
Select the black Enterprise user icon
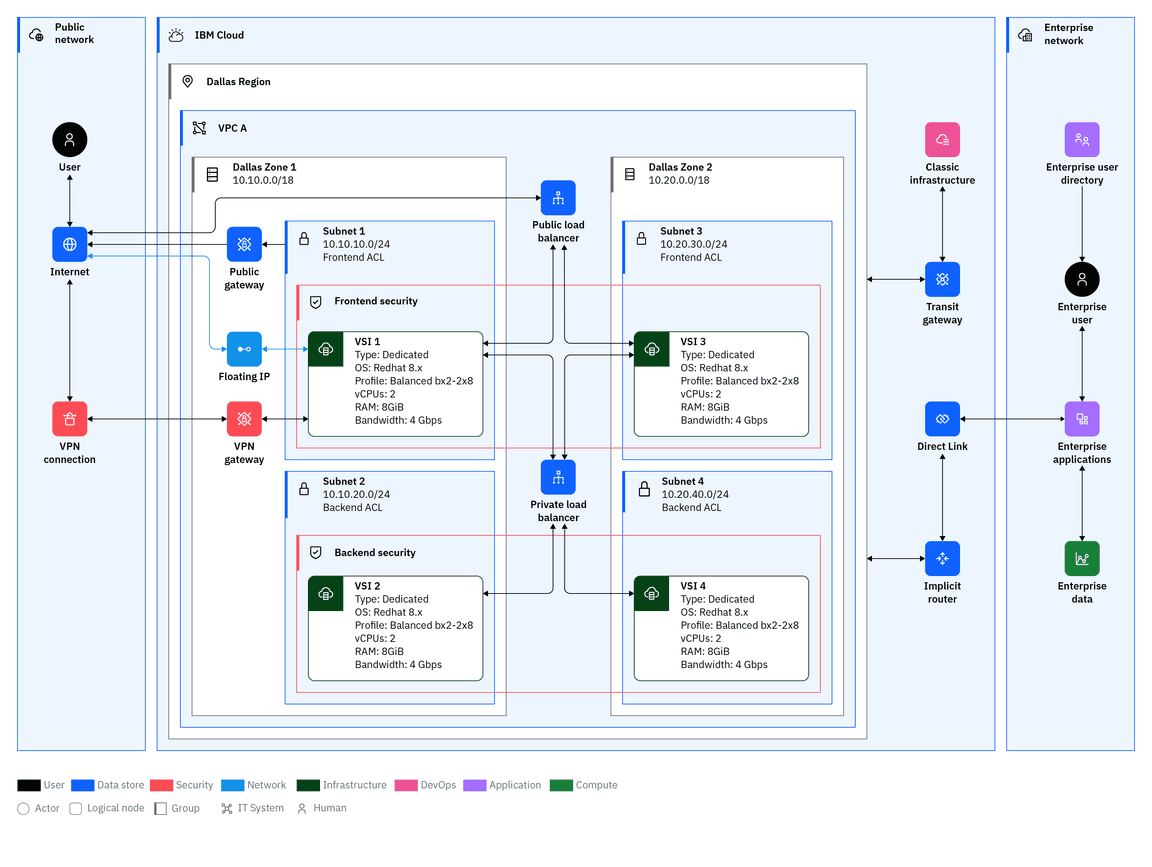pos(1082,279)
